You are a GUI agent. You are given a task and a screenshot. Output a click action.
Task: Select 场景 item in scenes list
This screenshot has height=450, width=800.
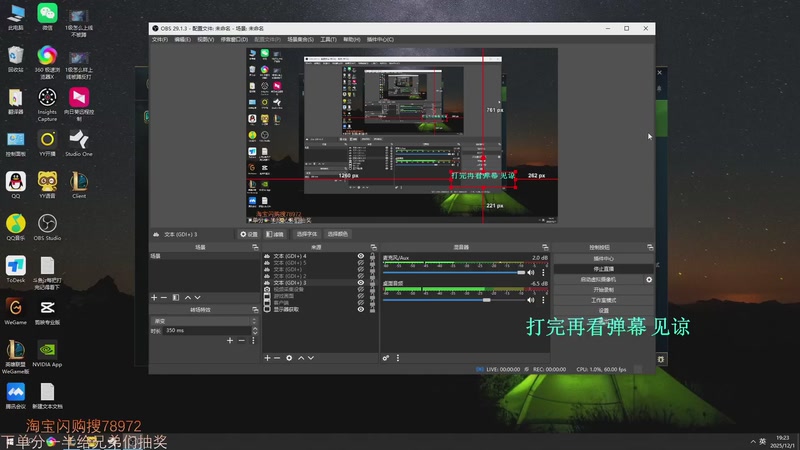(x=204, y=256)
